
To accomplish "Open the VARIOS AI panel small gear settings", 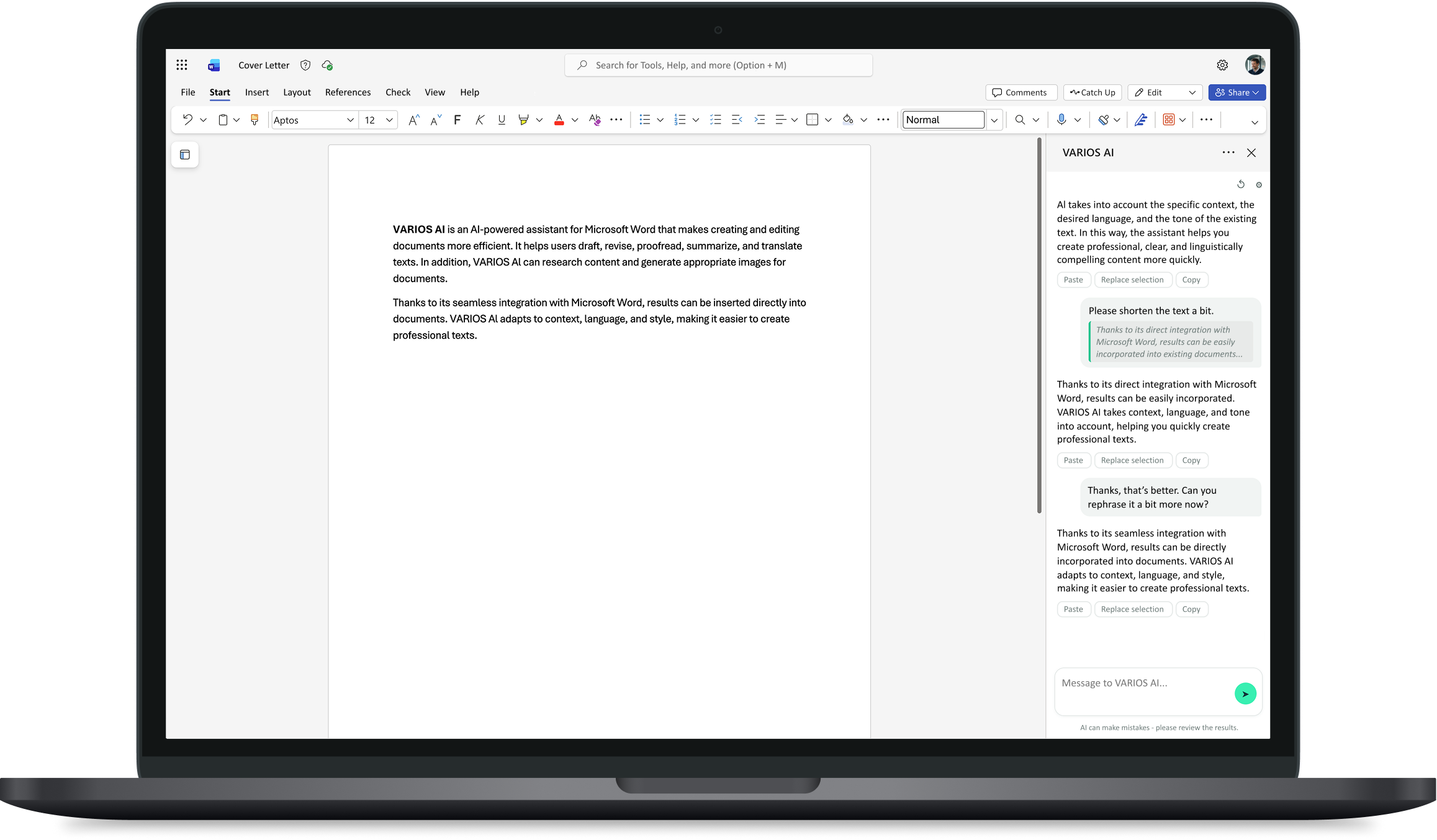I will [1259, 185].
